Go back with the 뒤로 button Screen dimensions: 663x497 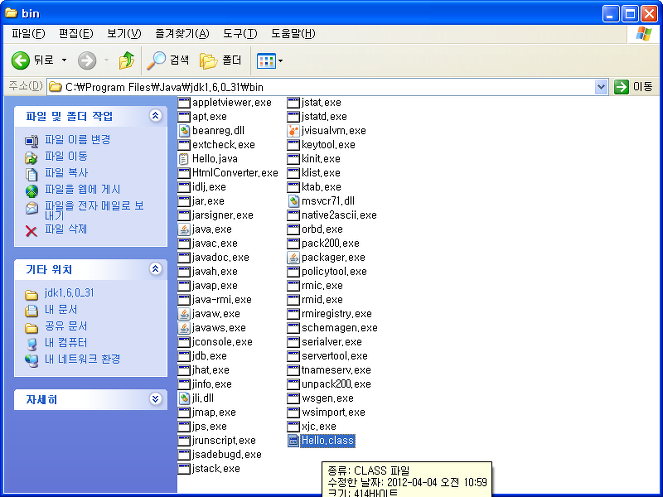(33, 60)
